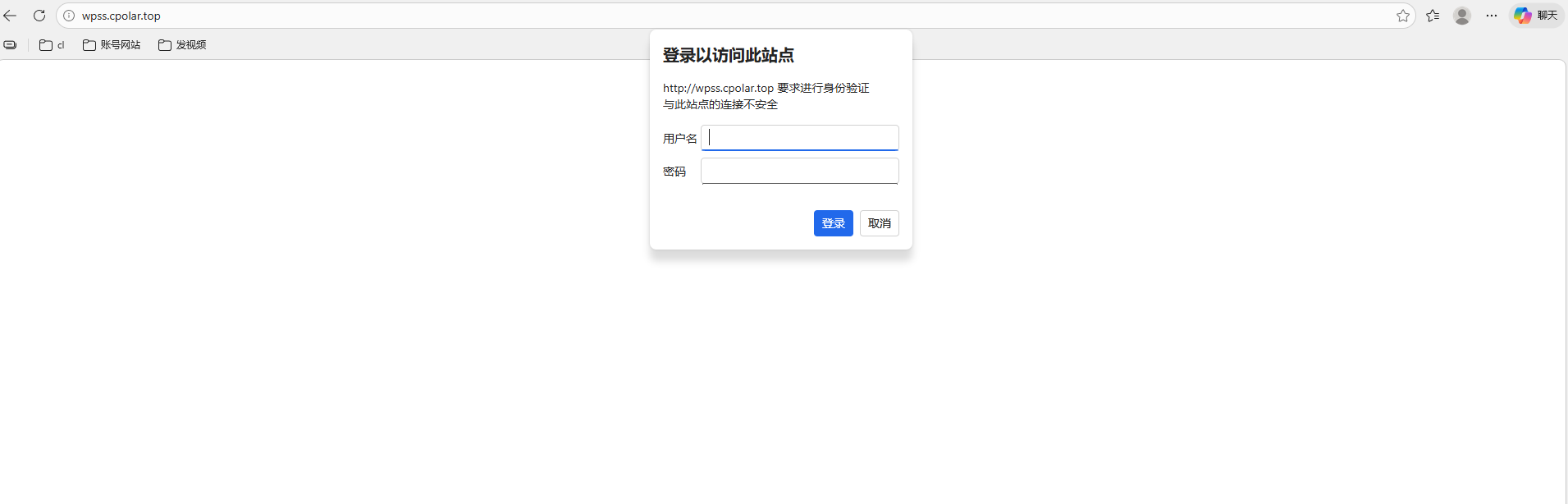
Task: Open the site information icon beside the URL
Action: click(69, 16)
